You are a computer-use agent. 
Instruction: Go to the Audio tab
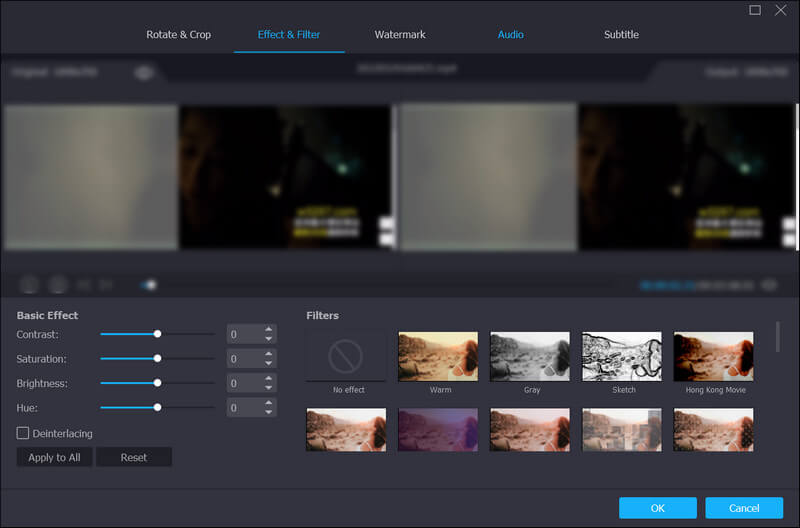tap(510, 35)
